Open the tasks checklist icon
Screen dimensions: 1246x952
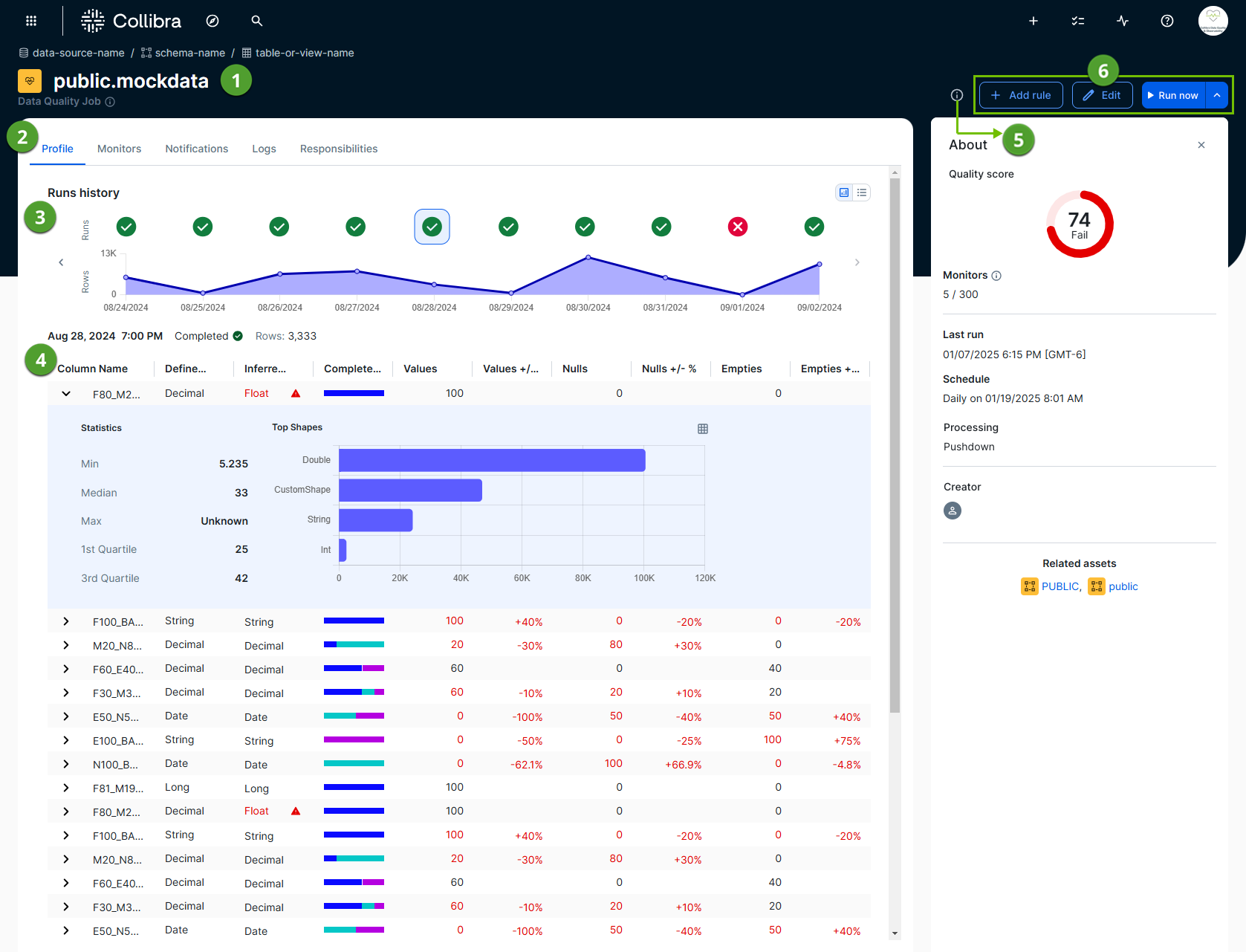[1077, 20]
